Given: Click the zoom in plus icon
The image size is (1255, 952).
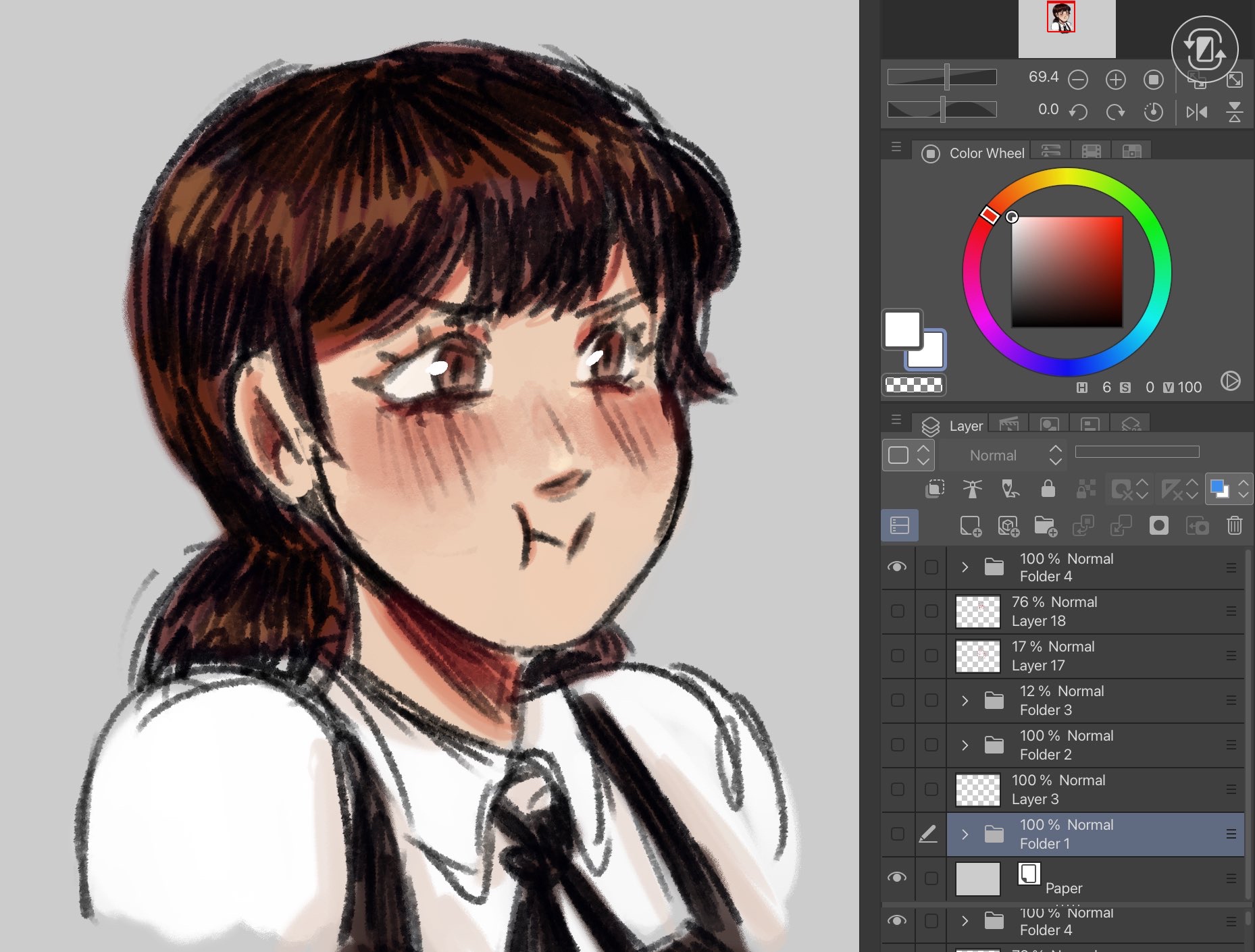Looking at the screenshot, I should [x=1115, y=80].
